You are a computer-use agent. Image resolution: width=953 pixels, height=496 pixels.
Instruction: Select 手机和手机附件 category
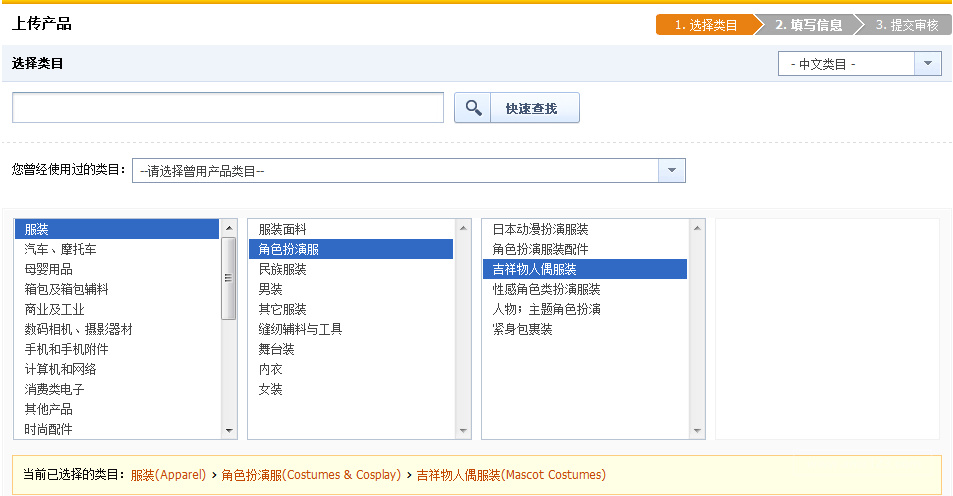tap(67, 349)
